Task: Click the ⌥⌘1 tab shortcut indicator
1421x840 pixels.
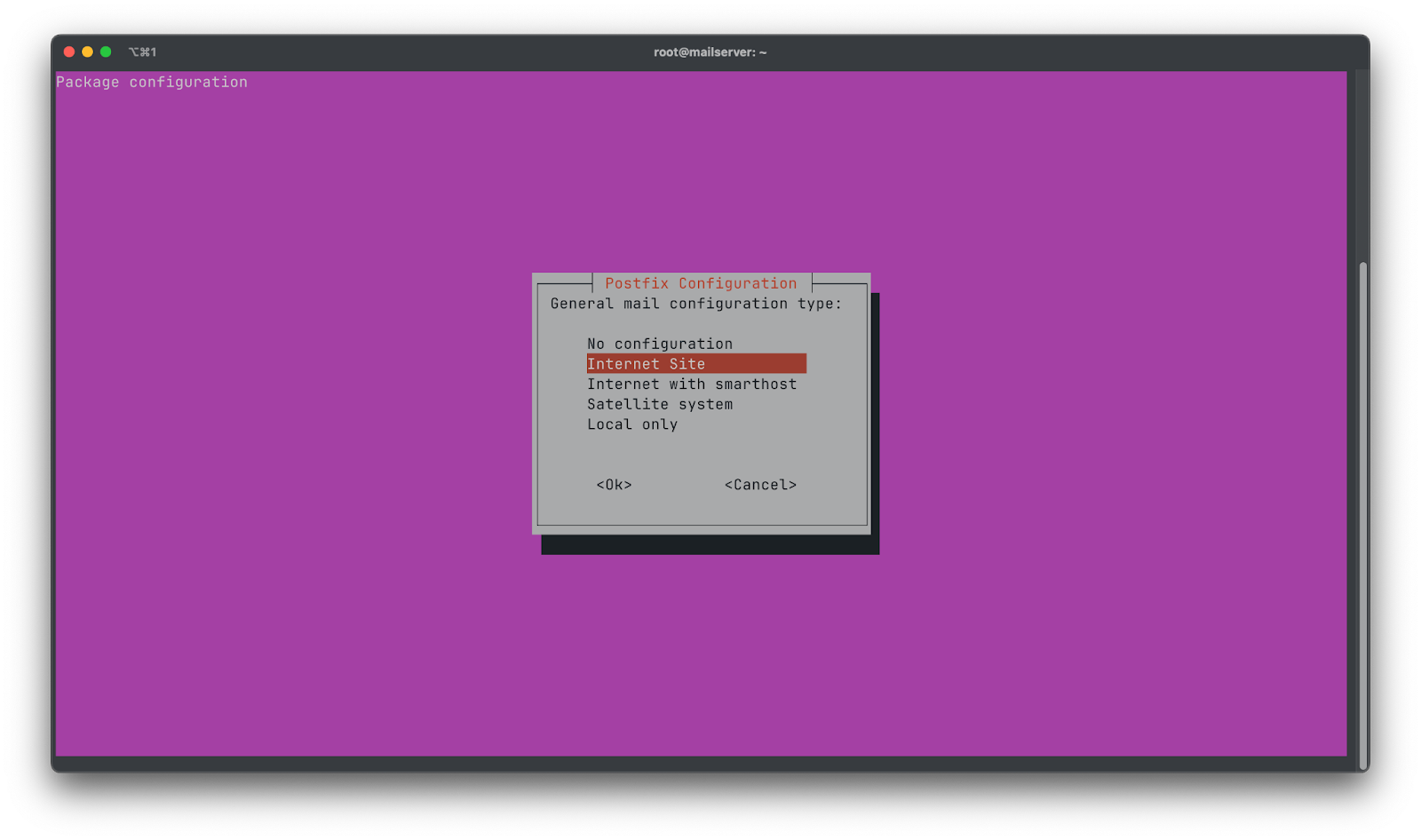Action: pyautogui.click(x=142, y=52)
